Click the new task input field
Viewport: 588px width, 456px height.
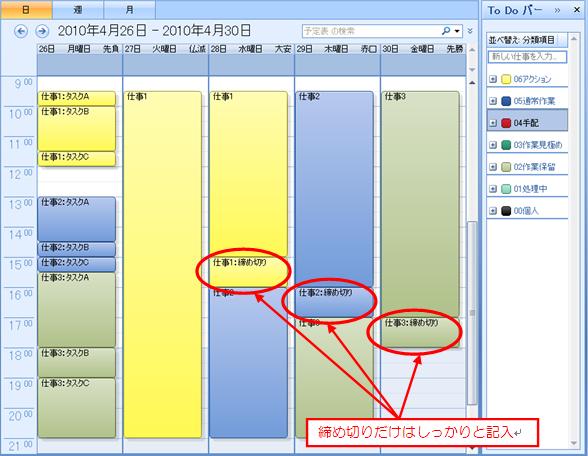coord(527,57)
